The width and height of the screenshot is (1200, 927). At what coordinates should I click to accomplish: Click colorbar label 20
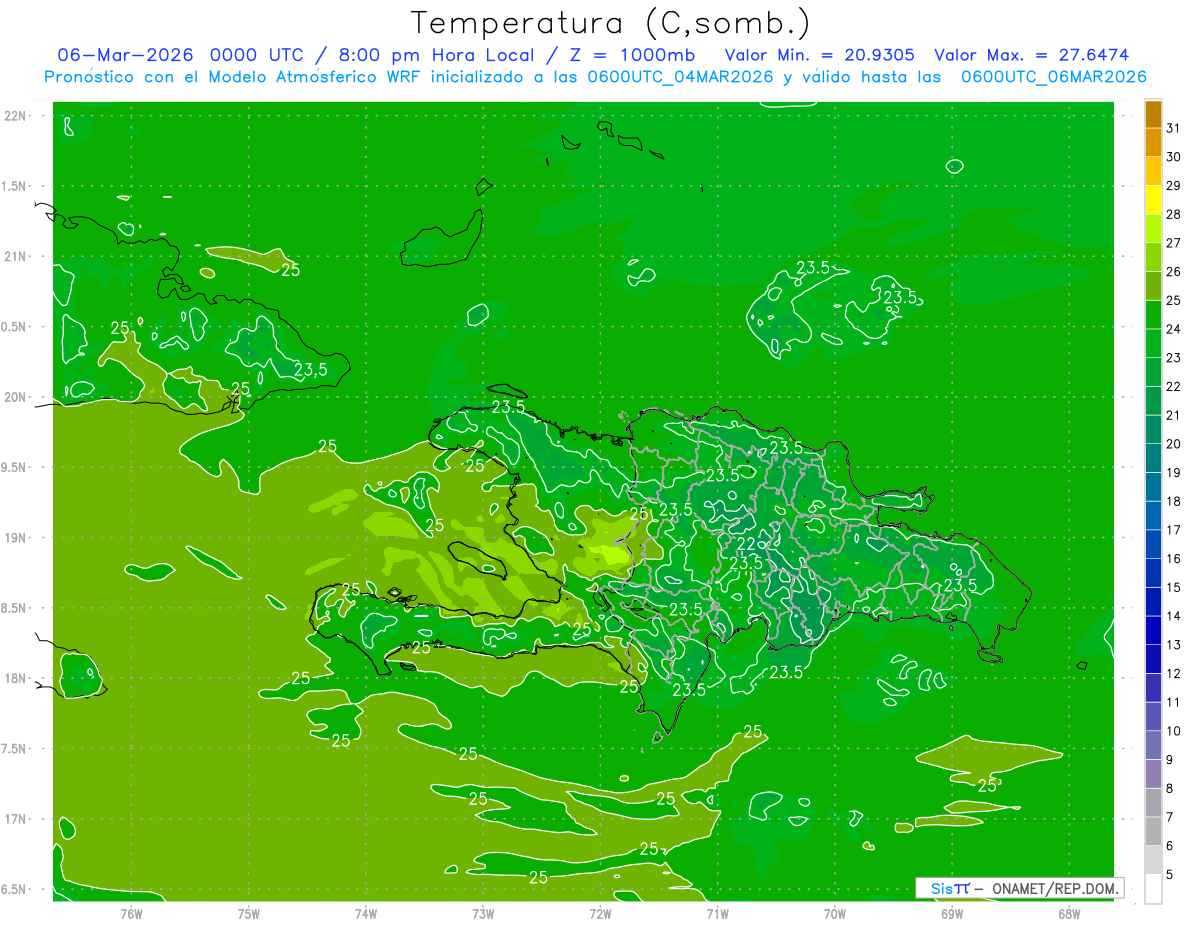1174,444
